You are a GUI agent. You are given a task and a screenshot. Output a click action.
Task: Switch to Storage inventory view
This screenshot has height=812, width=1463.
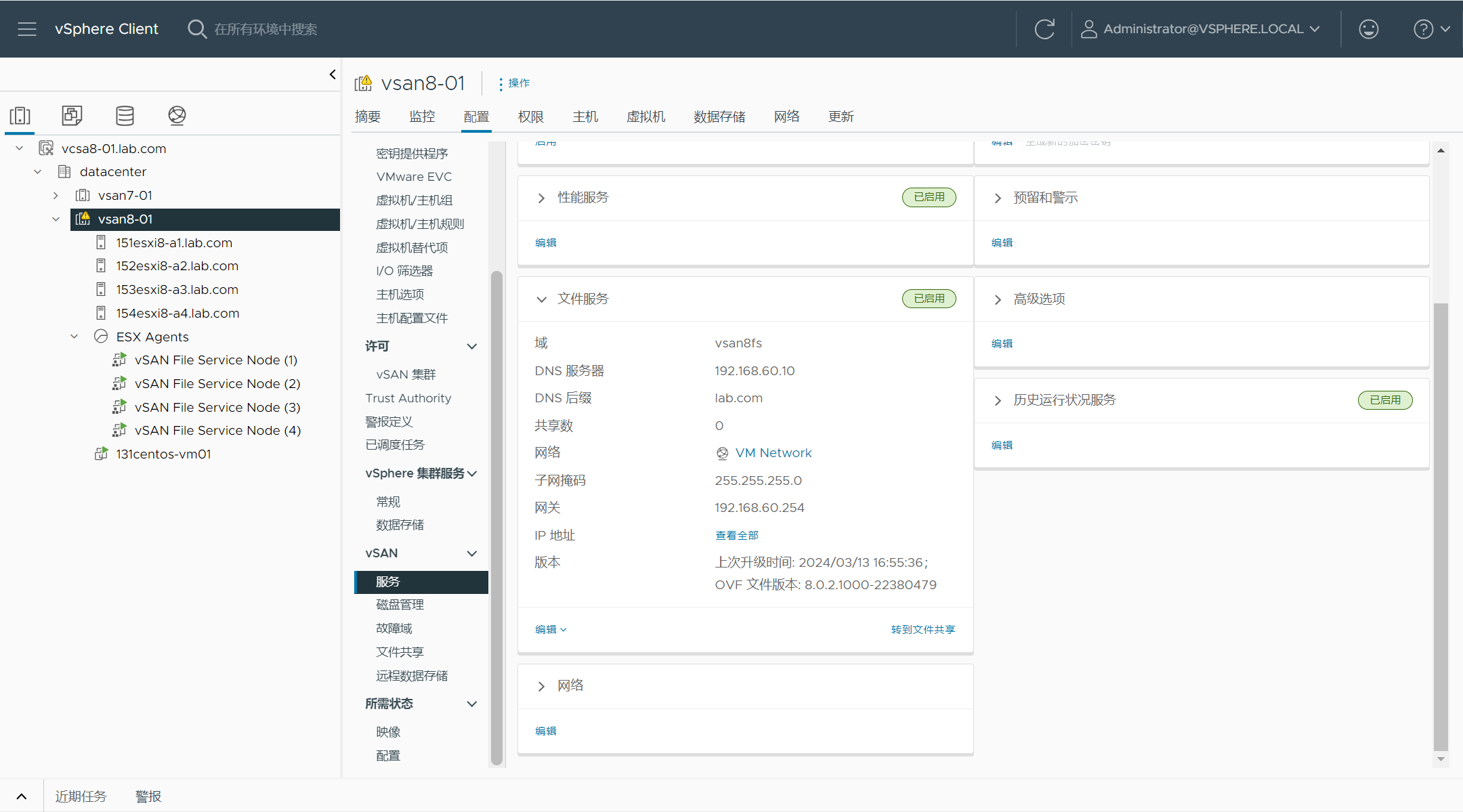(125, 116)
